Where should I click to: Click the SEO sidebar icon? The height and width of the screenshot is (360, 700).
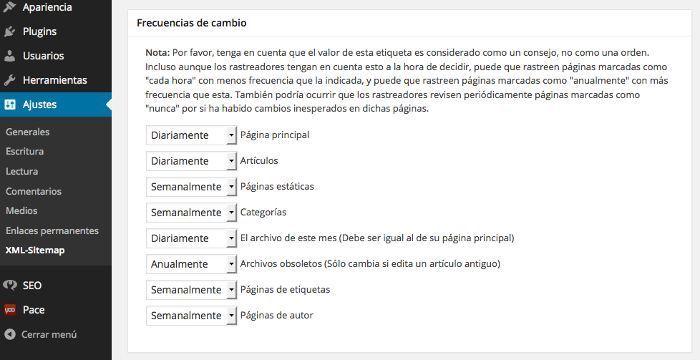(x=9, y=285)
